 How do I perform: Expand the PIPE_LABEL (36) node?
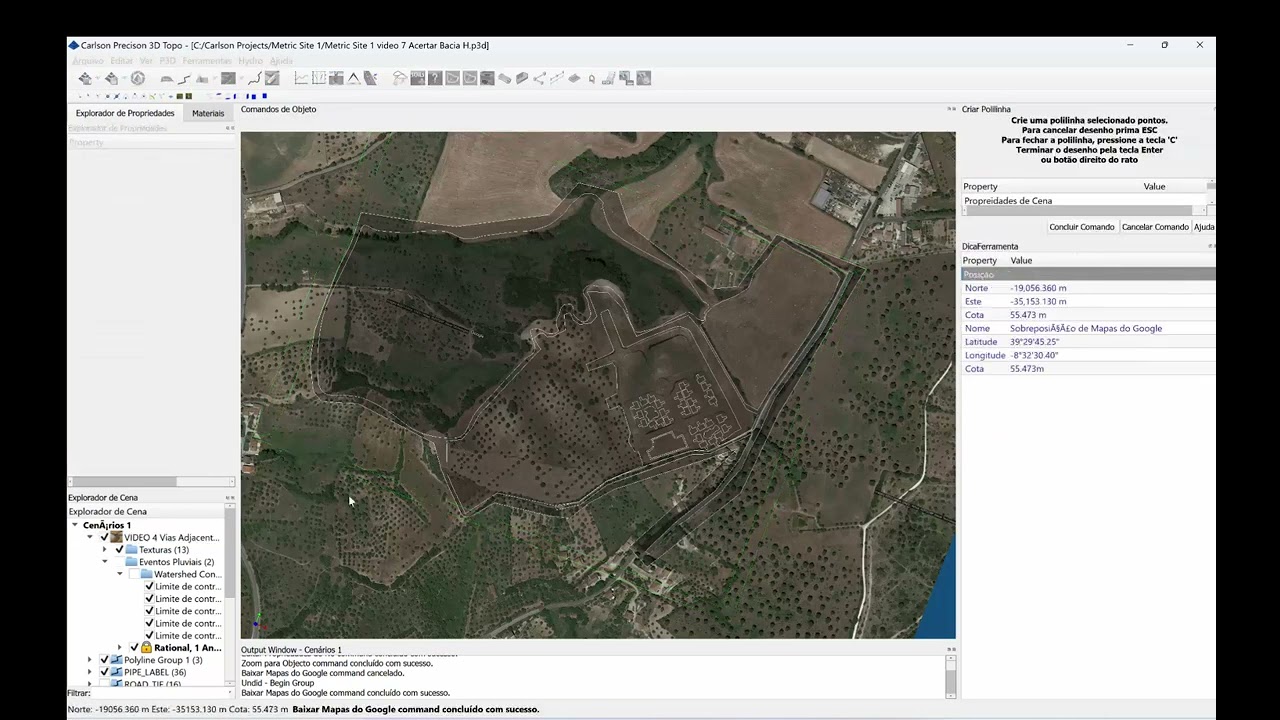[x=90, y=672]
